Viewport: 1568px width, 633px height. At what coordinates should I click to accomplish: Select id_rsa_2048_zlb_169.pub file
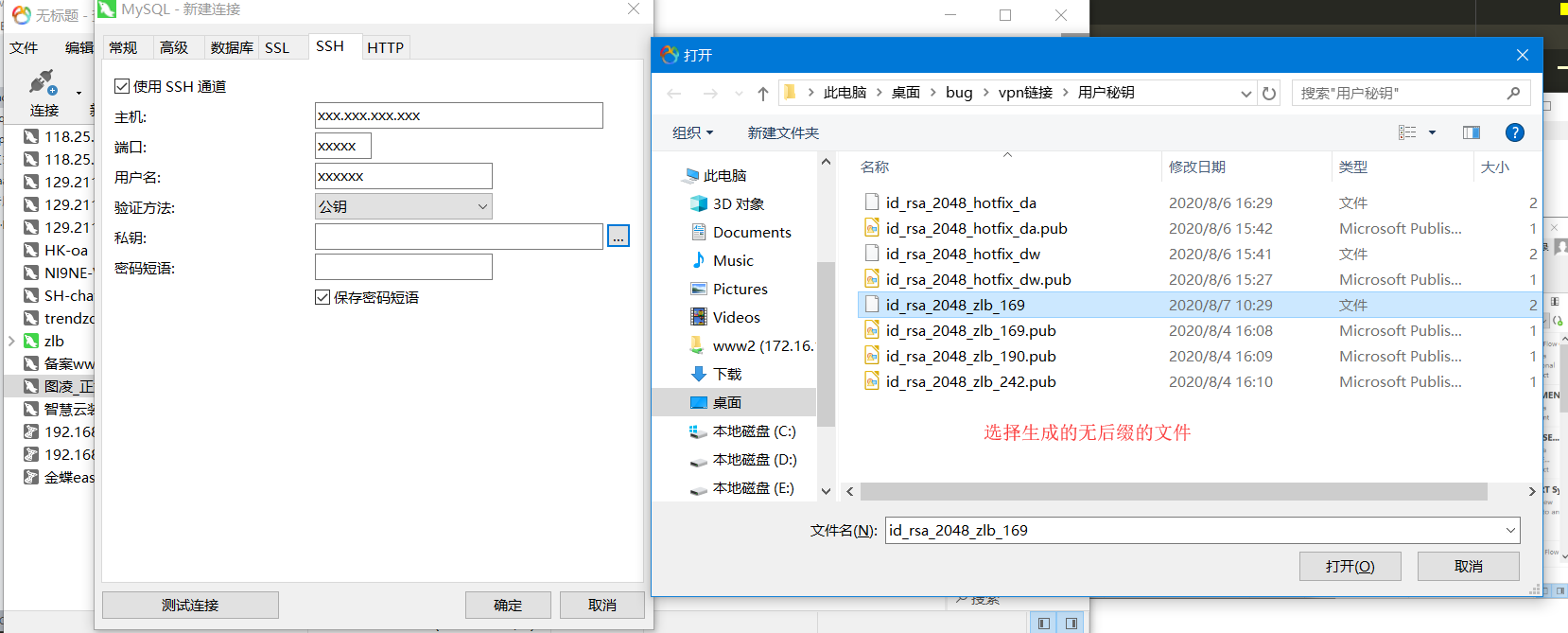tap(970, 331)
